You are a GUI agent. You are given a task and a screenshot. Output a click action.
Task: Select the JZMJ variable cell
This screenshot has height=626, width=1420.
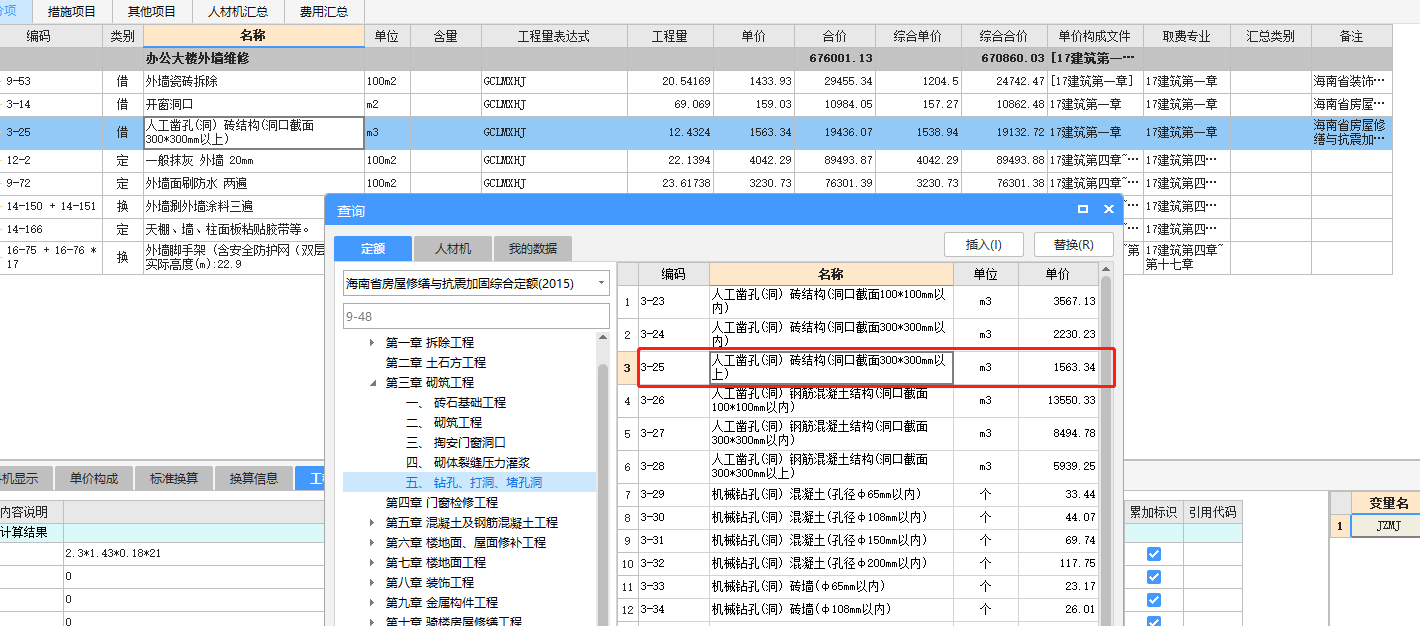point(1385,526)
